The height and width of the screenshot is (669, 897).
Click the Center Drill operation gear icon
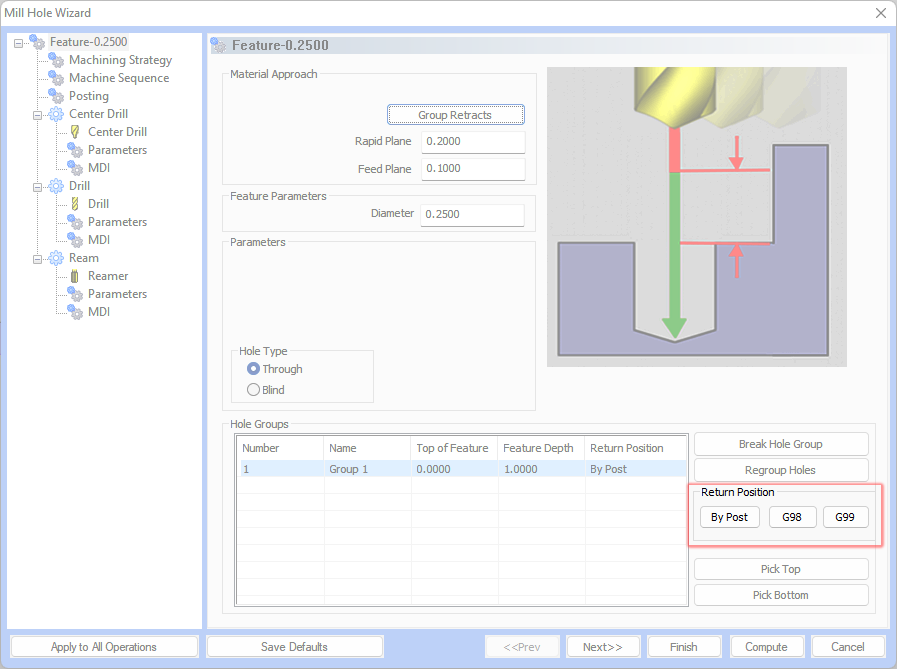(x=56, y=114)
